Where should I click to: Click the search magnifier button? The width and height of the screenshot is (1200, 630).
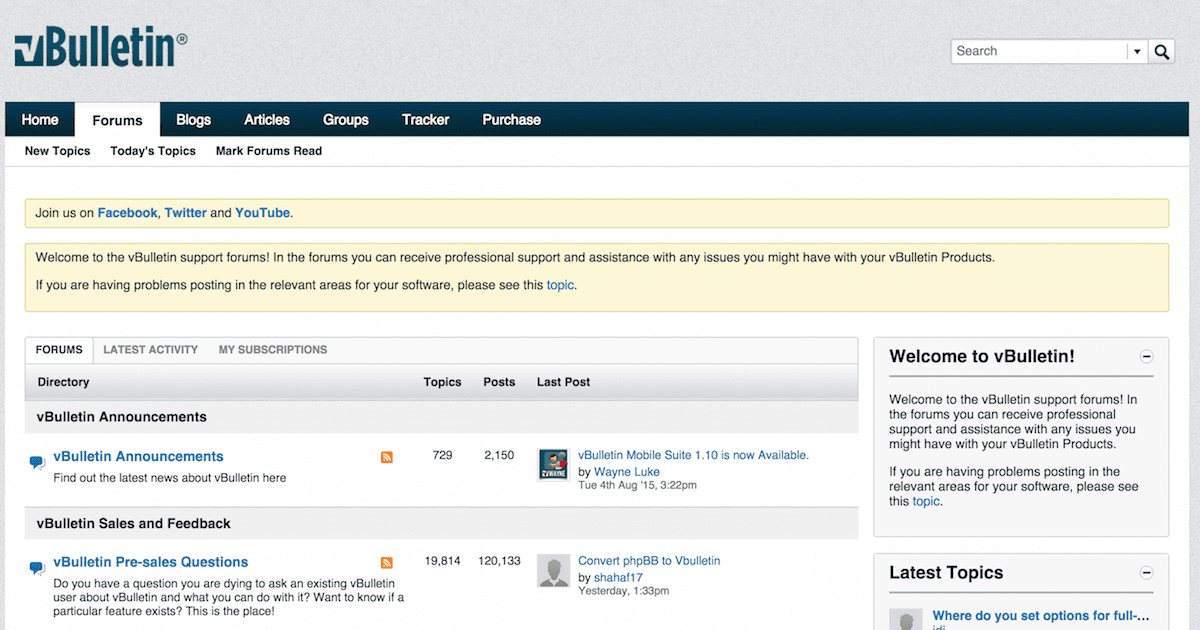coord(1161,52)
